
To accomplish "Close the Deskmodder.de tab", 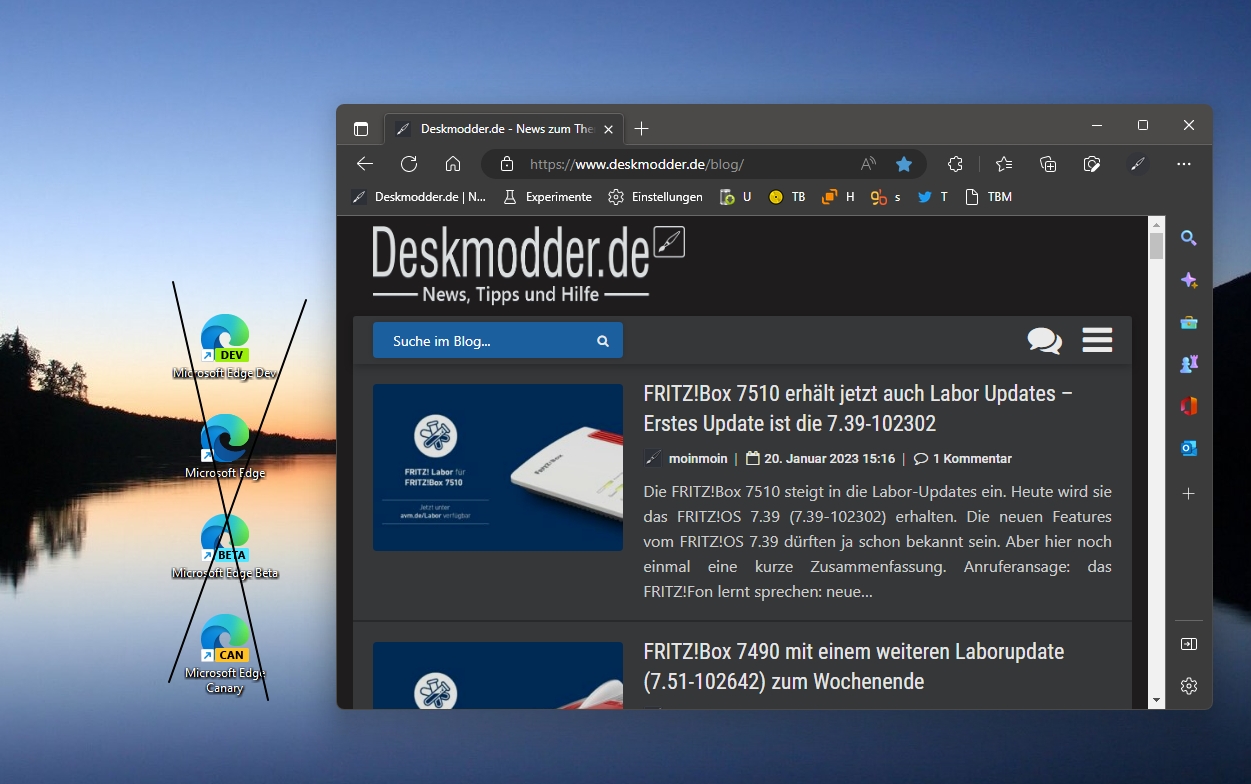I will 608,128.
